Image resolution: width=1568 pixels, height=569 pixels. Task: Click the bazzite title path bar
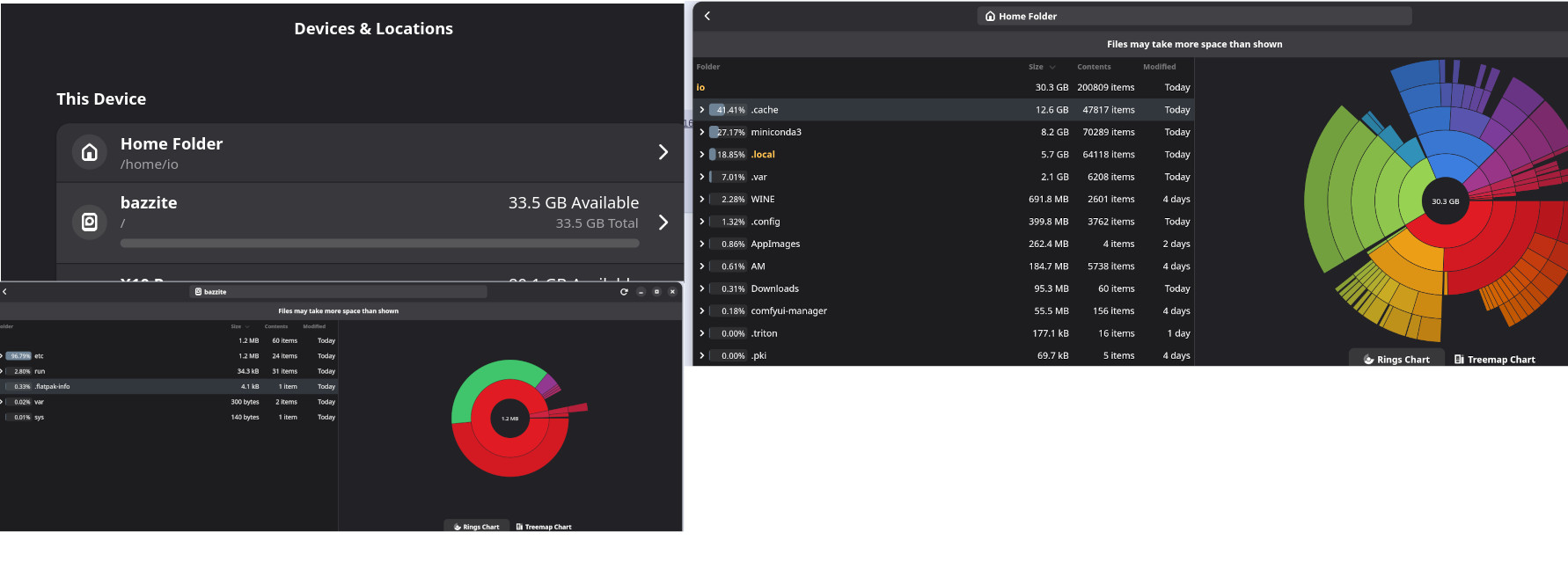pyautogui.click(x=339, y=292)
